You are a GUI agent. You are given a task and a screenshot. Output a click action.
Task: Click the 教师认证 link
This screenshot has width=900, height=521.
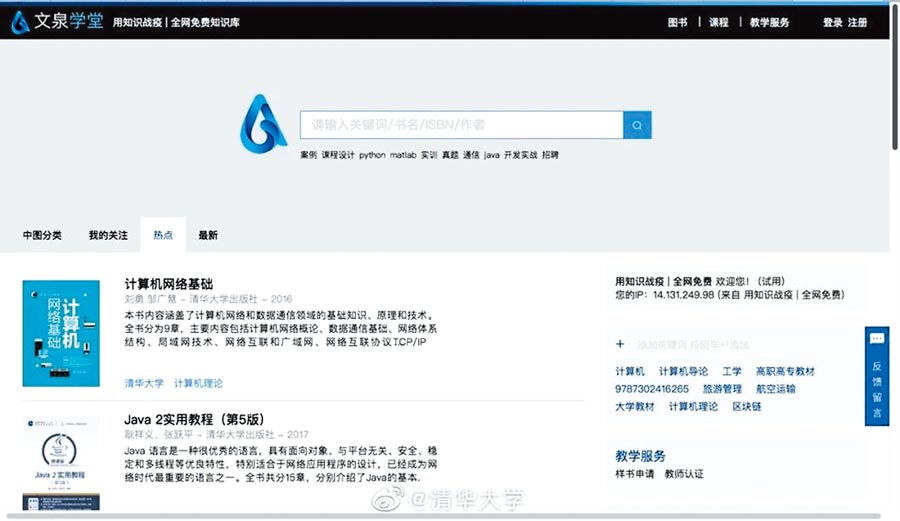pos(684,473)
